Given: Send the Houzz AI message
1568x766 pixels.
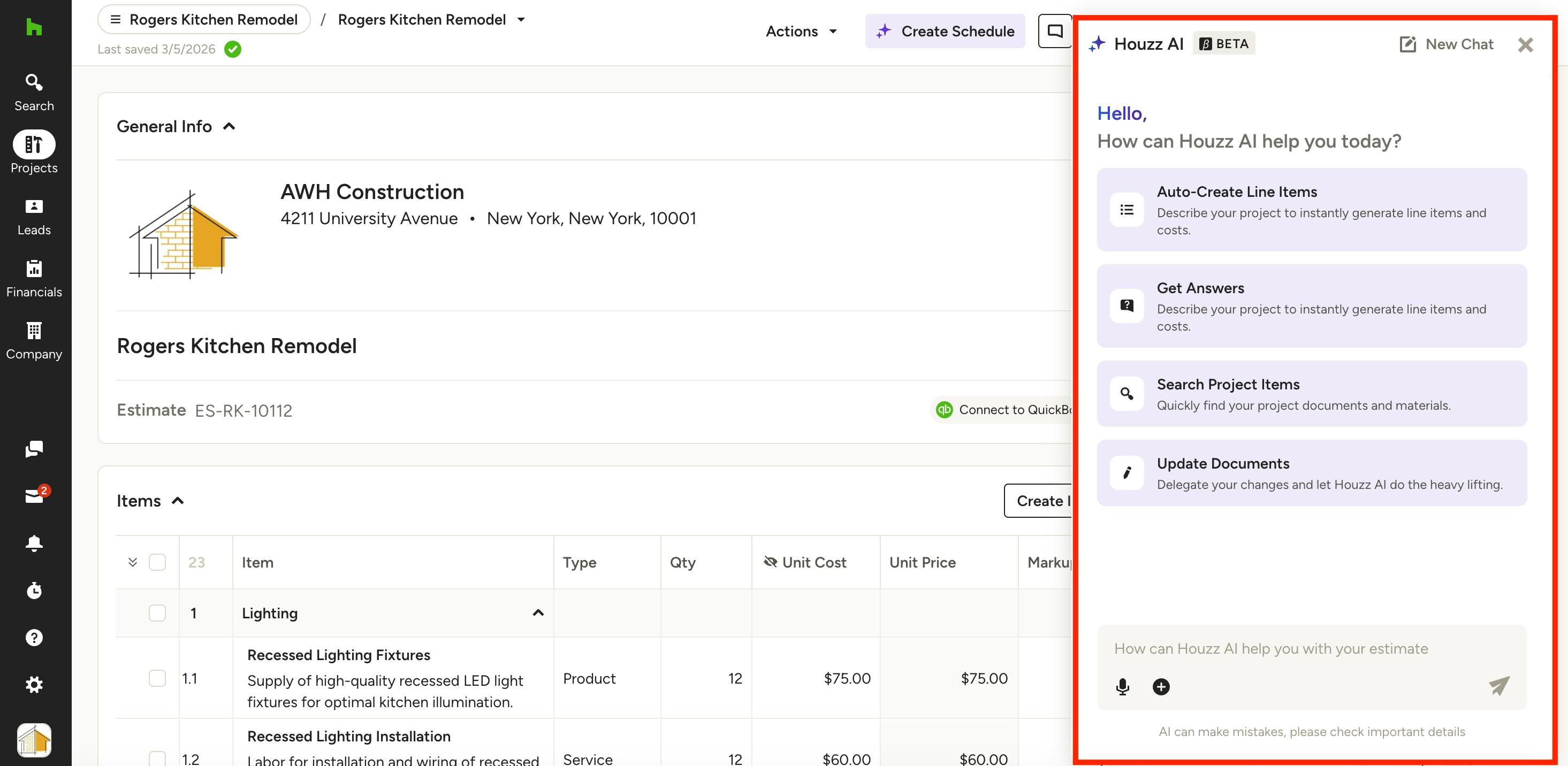Looking at the screenshot, I should (x=1498, y=686).
